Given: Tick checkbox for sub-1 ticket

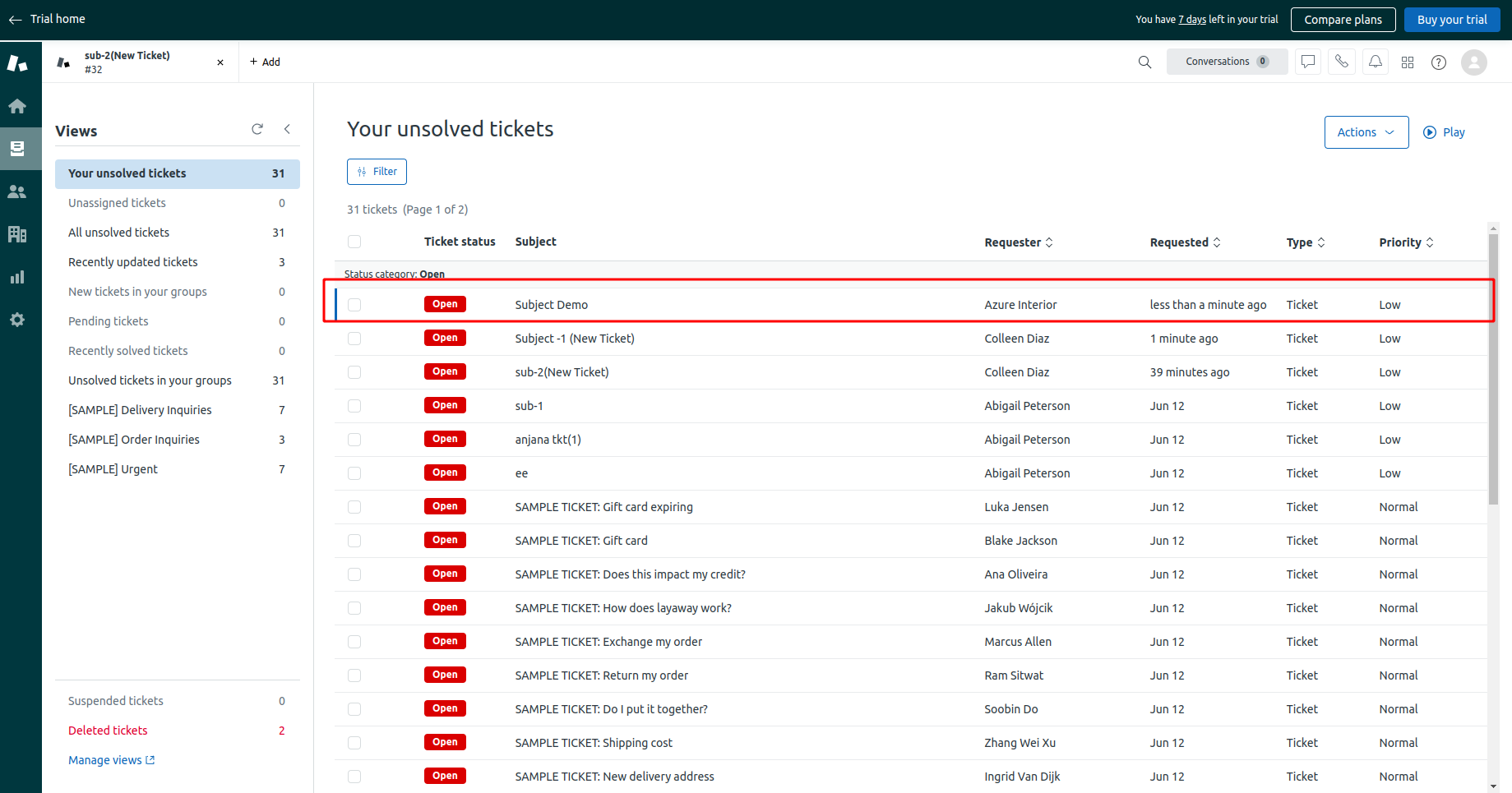Looking at the screenshot, I should point(354,406).
